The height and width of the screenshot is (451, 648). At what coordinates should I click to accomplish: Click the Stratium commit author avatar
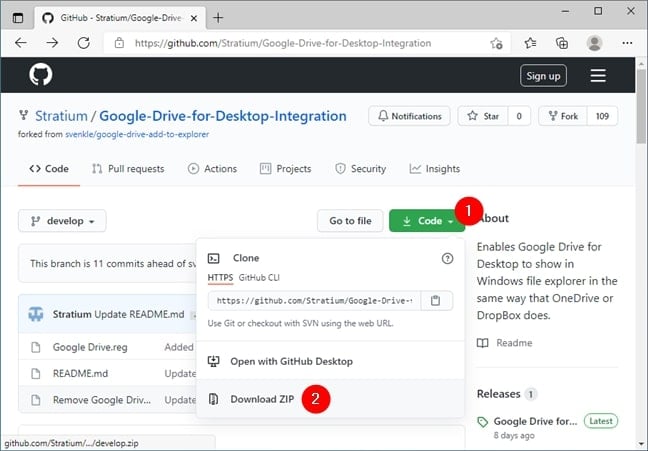click(36, 315)
